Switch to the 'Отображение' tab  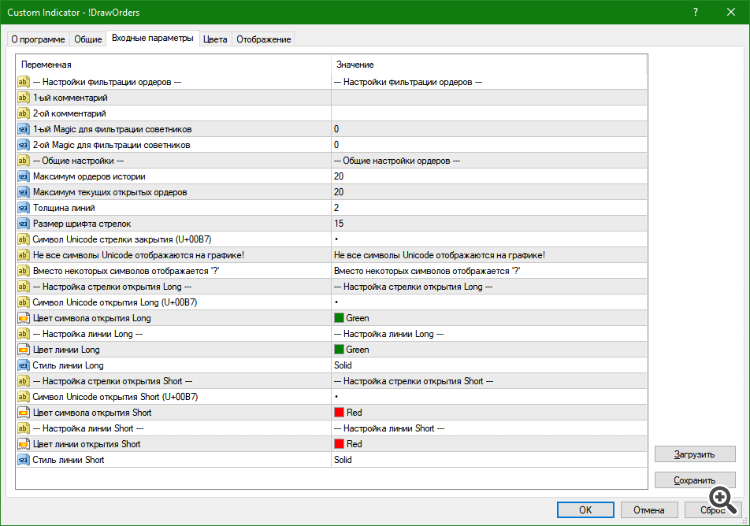point(264,39)
